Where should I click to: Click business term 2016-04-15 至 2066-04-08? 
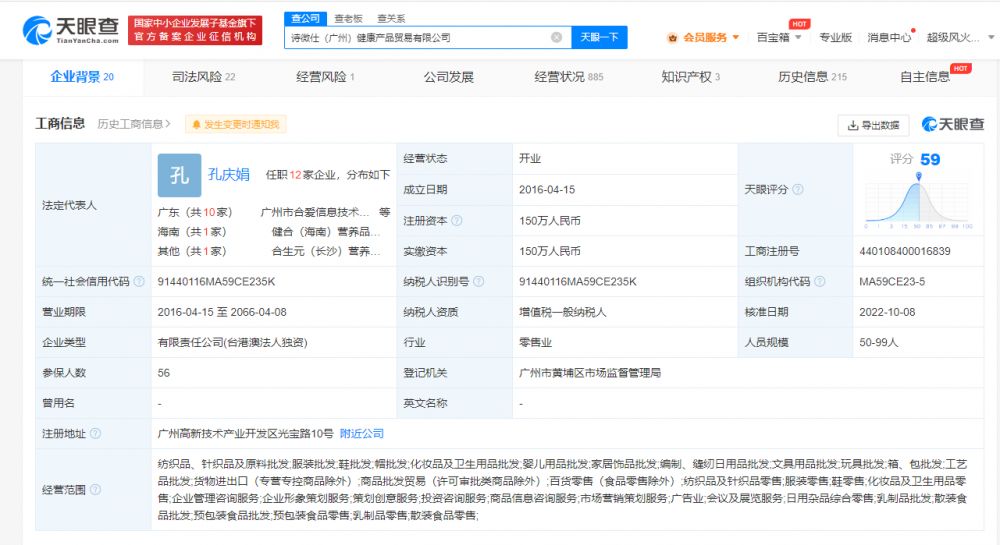(221, 312)
